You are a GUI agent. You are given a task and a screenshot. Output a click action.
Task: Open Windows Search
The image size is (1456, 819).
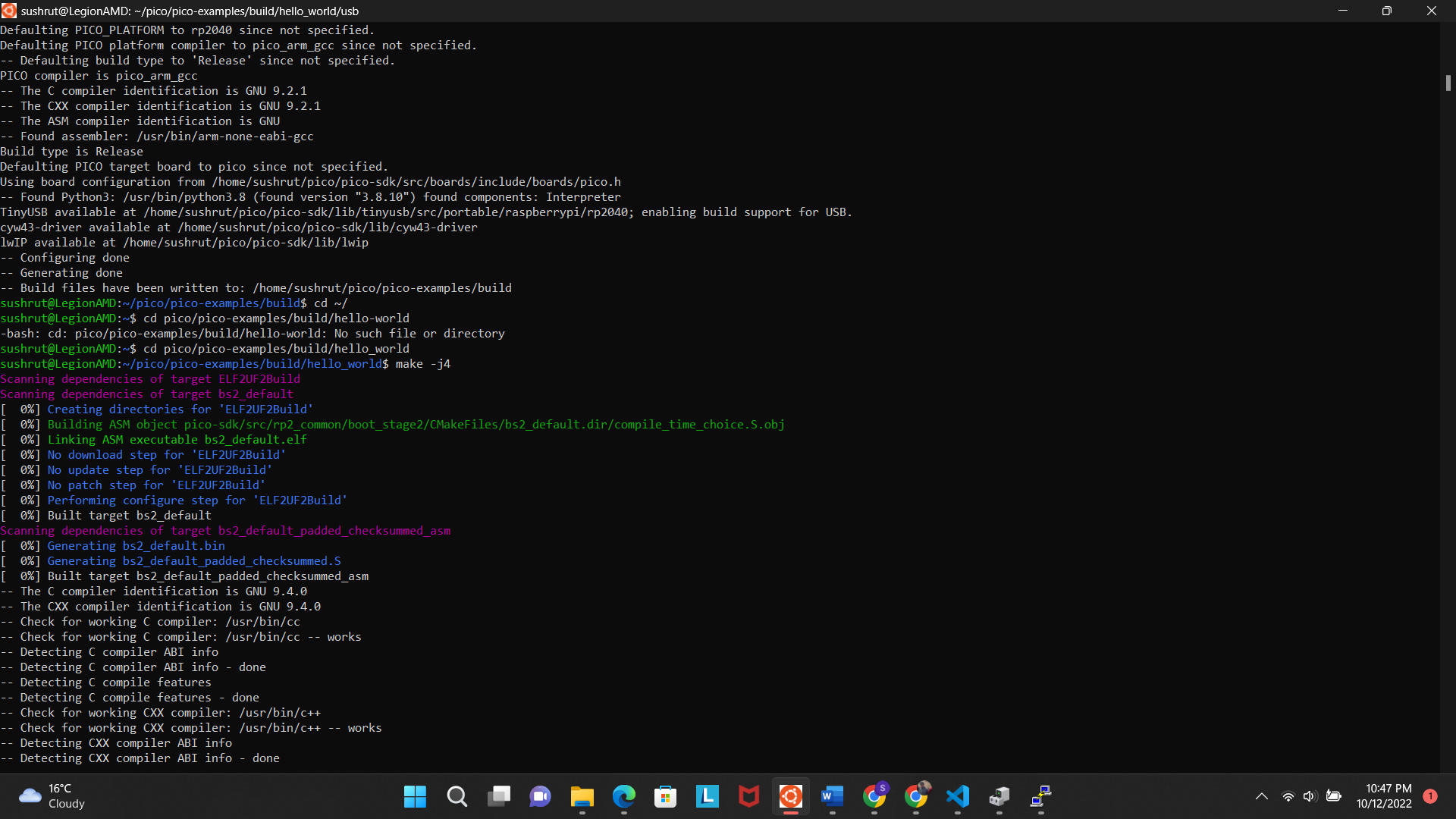457,796
